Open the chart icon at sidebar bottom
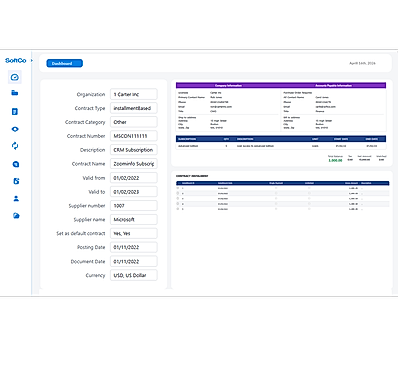Screen dimensions: 398x368 pos(16,216)
